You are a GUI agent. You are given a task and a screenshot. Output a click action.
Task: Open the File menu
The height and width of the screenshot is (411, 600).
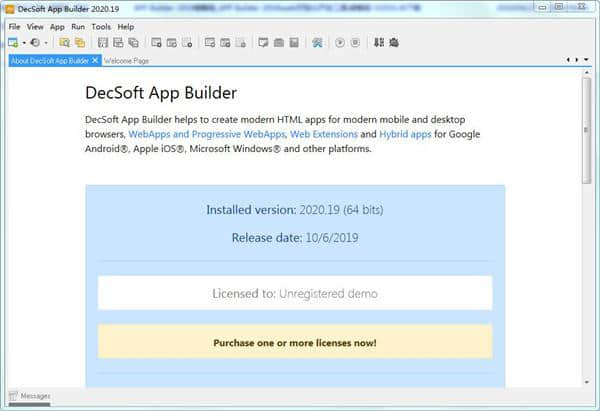(14, 26)
